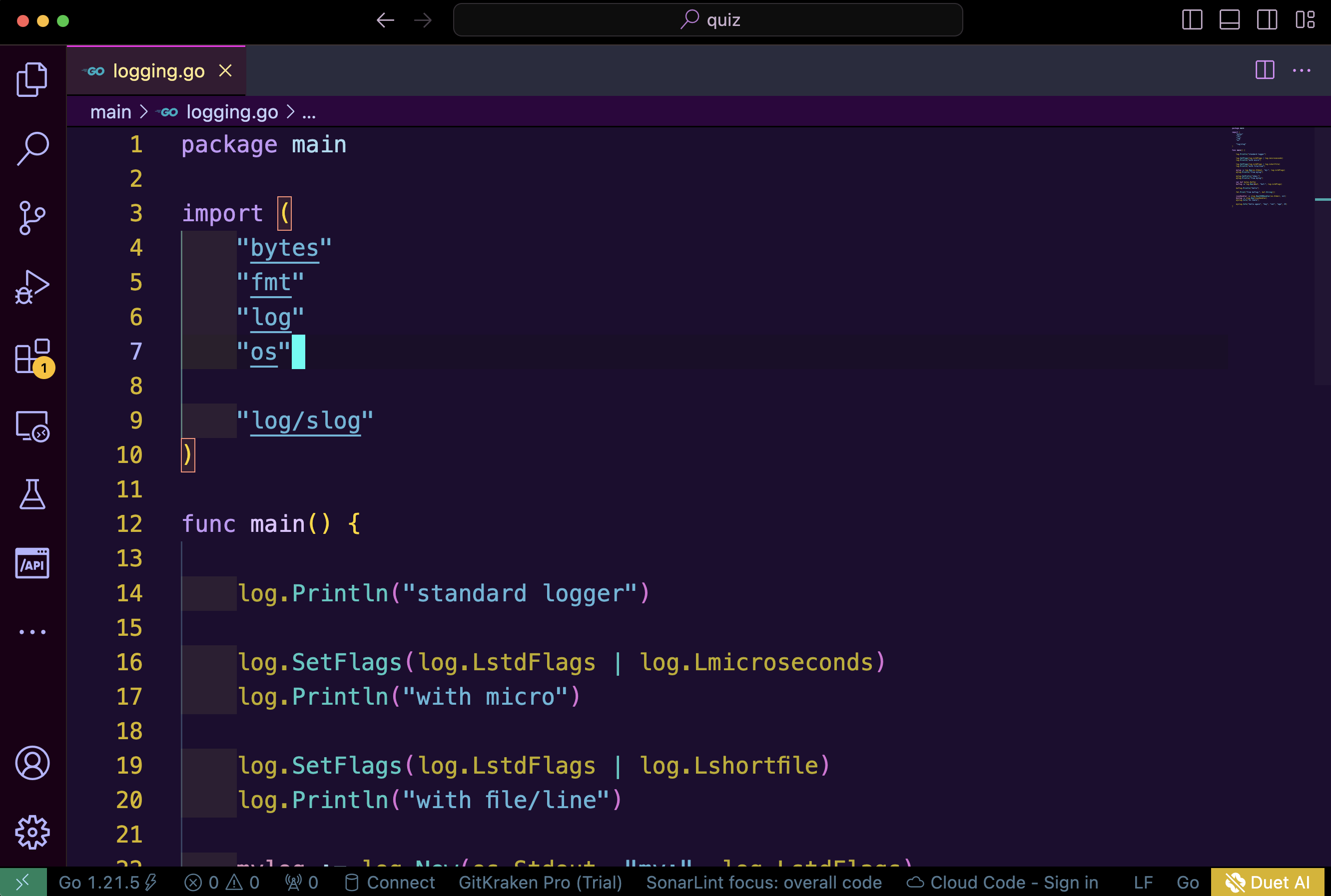Click the quiz command center search box
Image resolution: width=1331 pixels, height=896 pixels.
pyautogui.click(x=707, y=20)
